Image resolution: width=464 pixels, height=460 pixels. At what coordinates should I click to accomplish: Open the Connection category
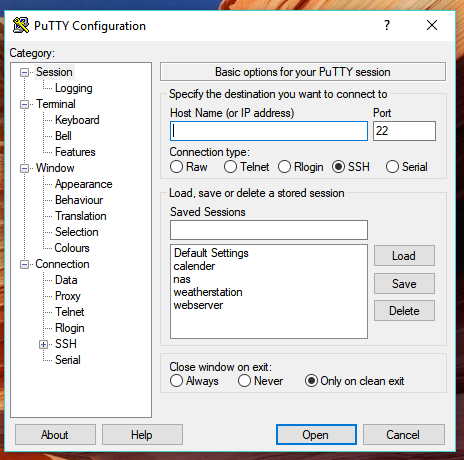click(62, 264)
